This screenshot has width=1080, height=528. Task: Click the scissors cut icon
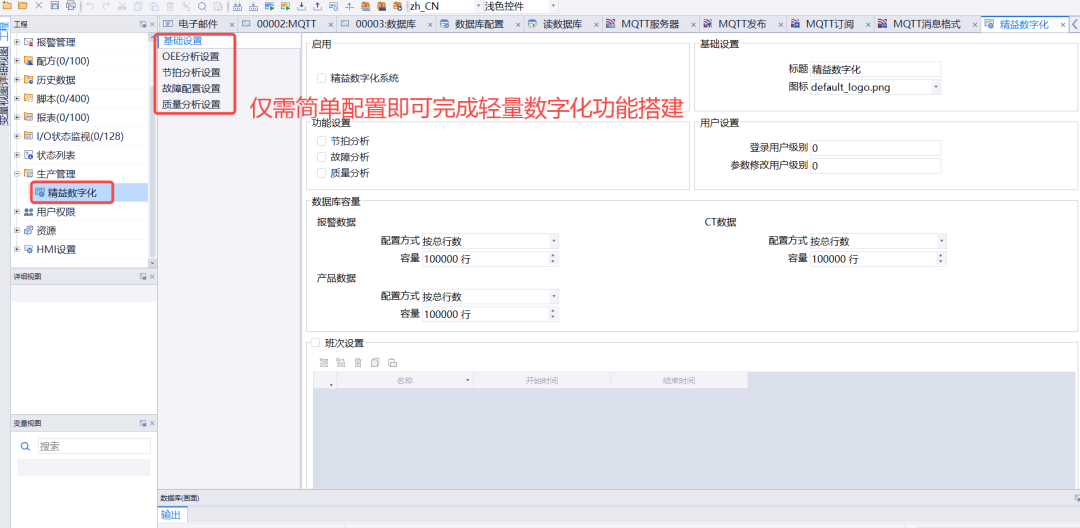[122, 6]
